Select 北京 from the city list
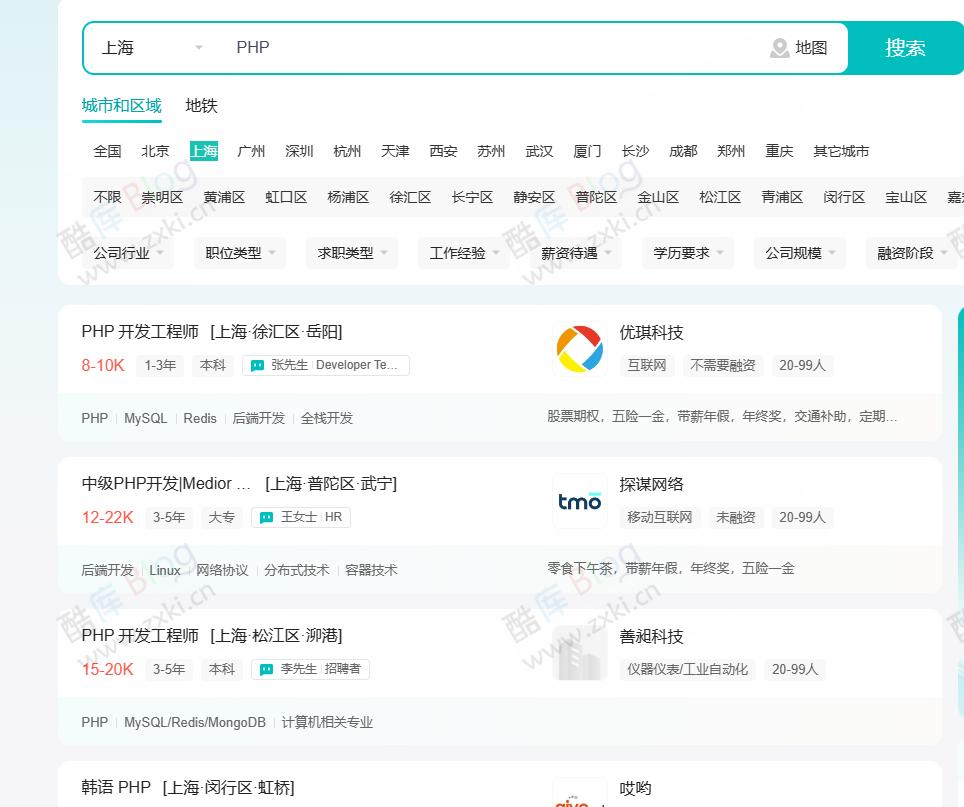The image size is (964, 807). pos(155,151)
